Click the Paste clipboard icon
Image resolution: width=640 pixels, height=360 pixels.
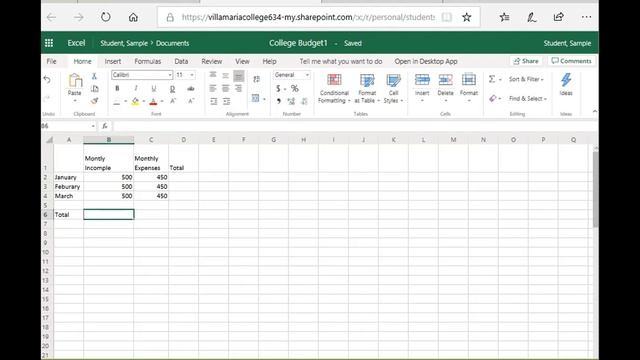pos(75,80)
